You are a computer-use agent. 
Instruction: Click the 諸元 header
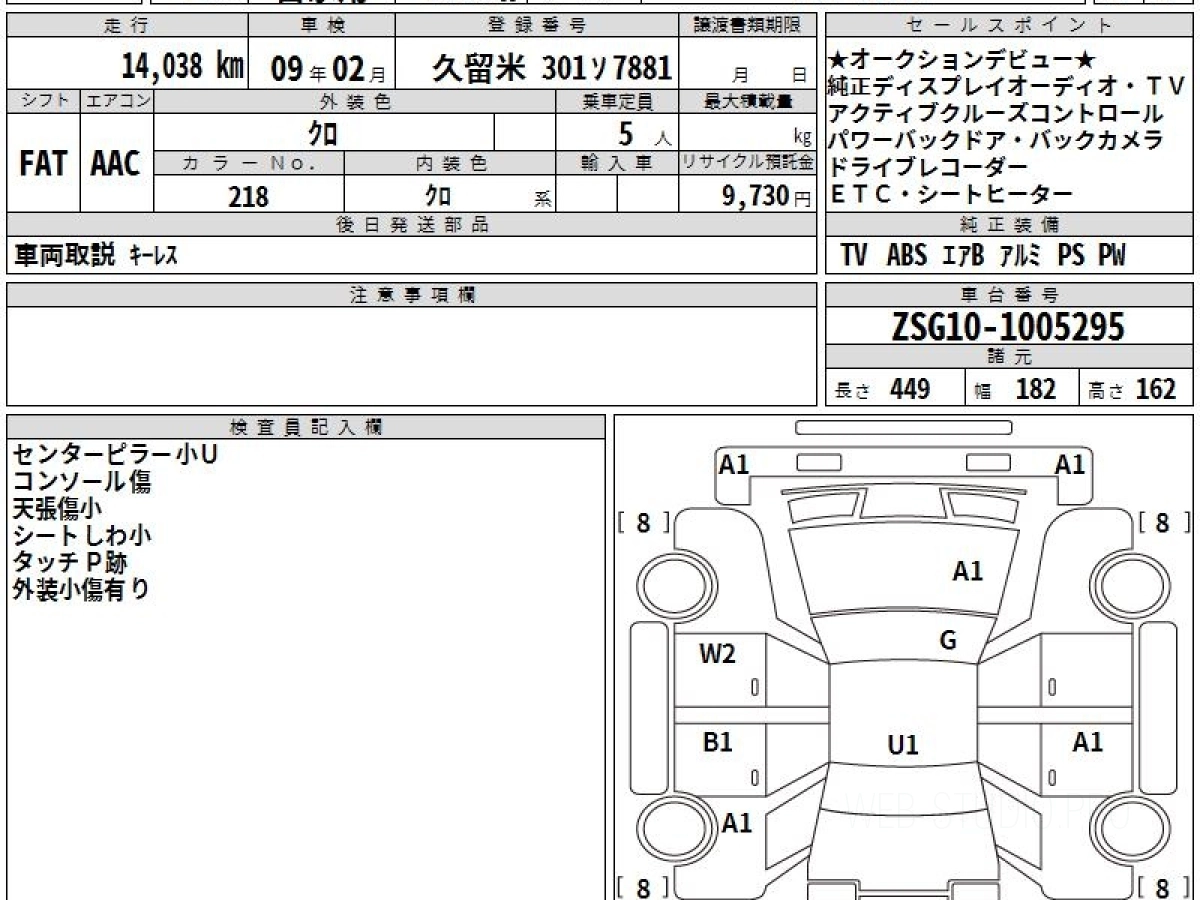click(x=1009, y=357)
